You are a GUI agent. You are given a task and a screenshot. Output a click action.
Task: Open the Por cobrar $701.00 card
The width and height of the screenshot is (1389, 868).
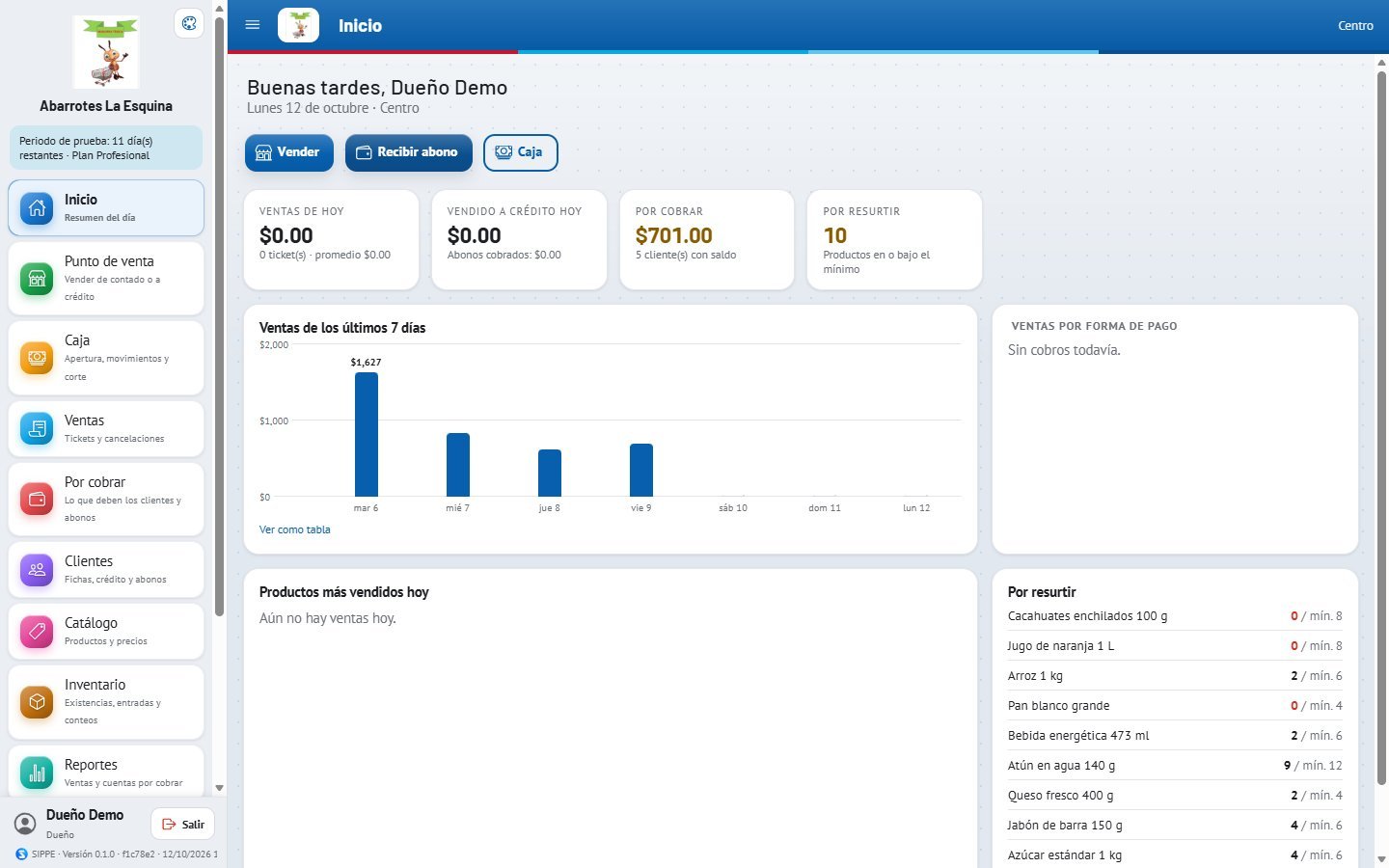coord(706,239)
